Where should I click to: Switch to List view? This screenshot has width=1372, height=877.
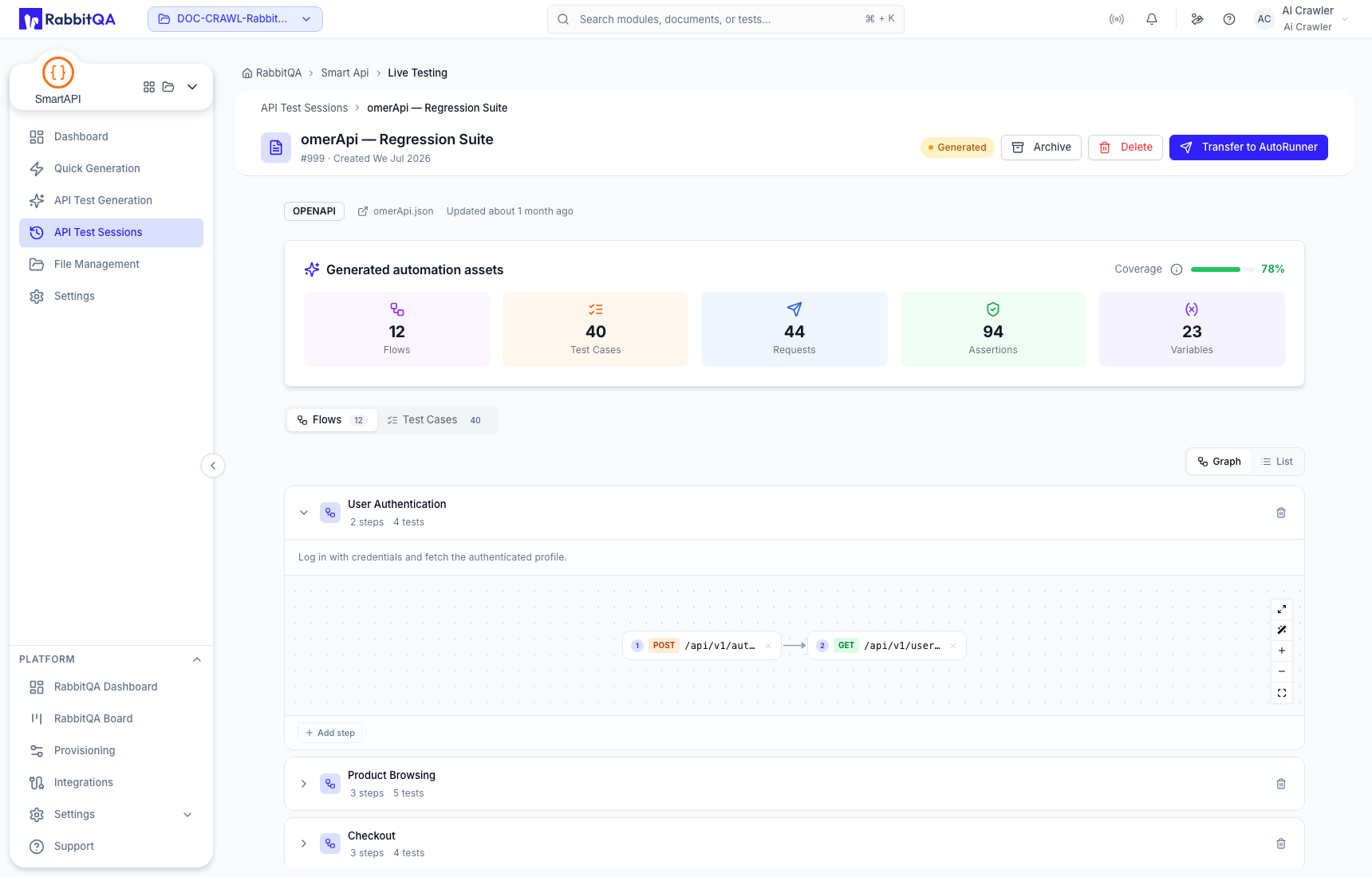[x=1277, y=462]
